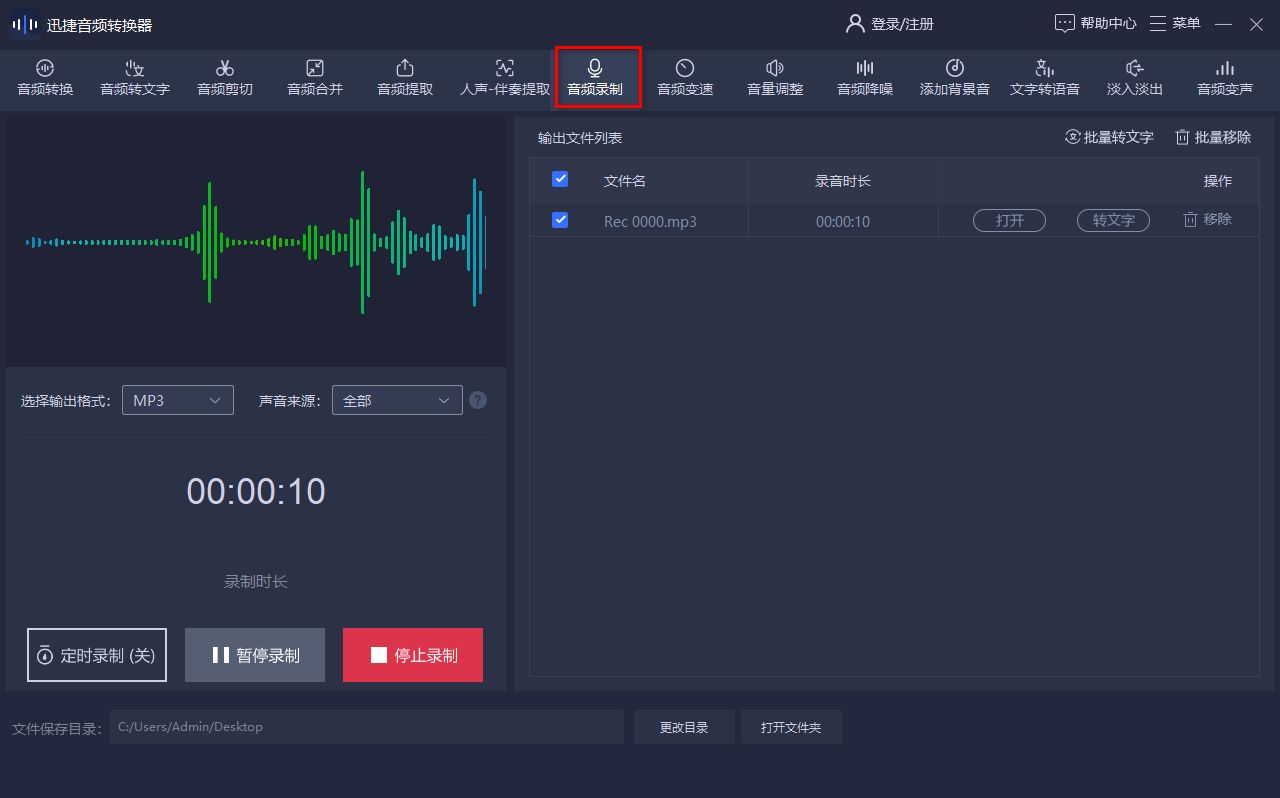Open the output format dropdown showing MP3

point(177,399)
